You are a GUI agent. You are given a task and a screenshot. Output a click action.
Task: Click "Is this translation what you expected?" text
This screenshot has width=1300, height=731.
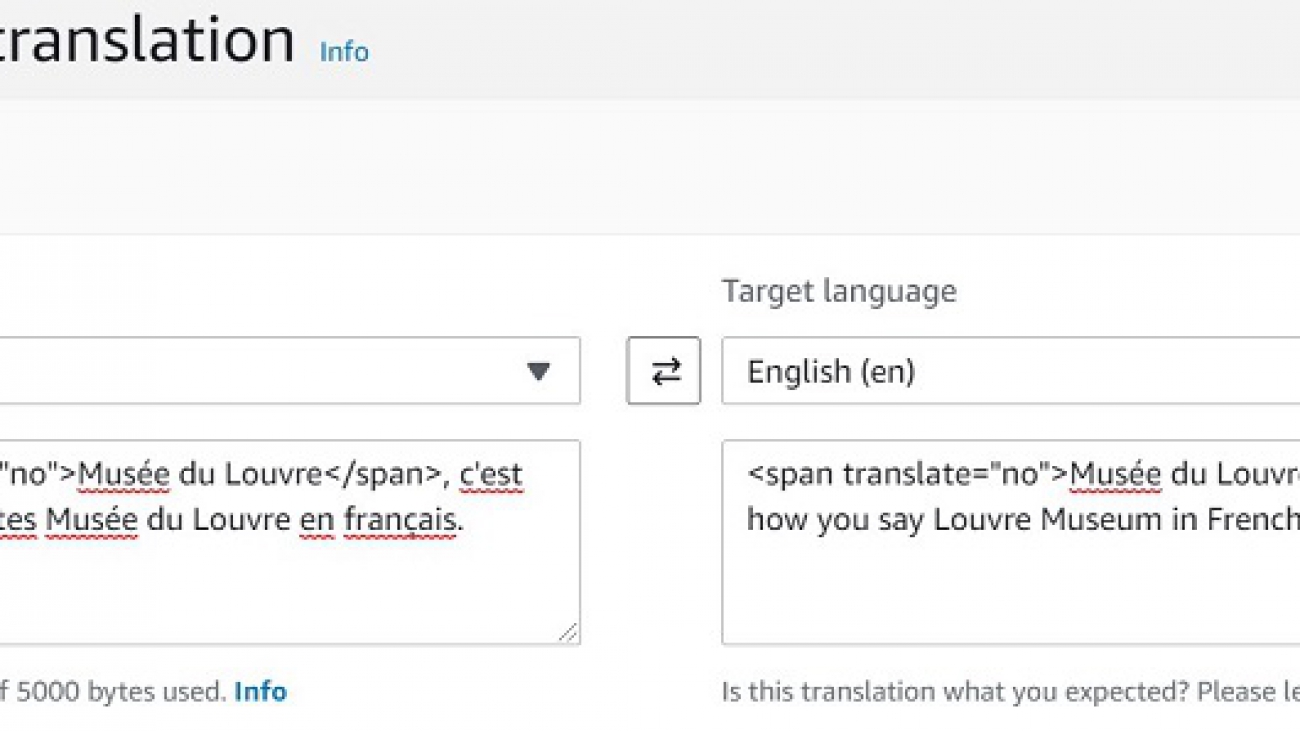click(x=954, y=692)
